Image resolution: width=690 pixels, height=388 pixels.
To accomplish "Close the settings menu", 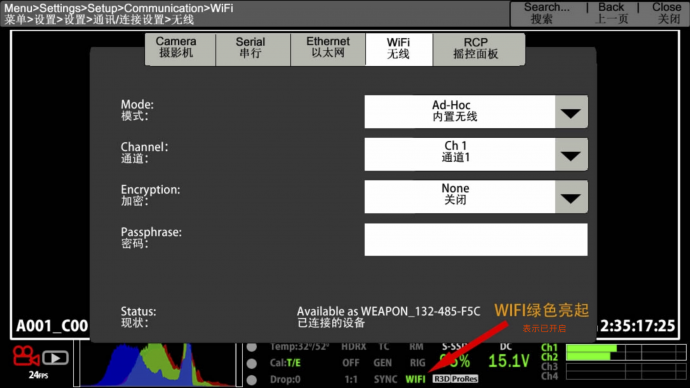I will 667,13.
